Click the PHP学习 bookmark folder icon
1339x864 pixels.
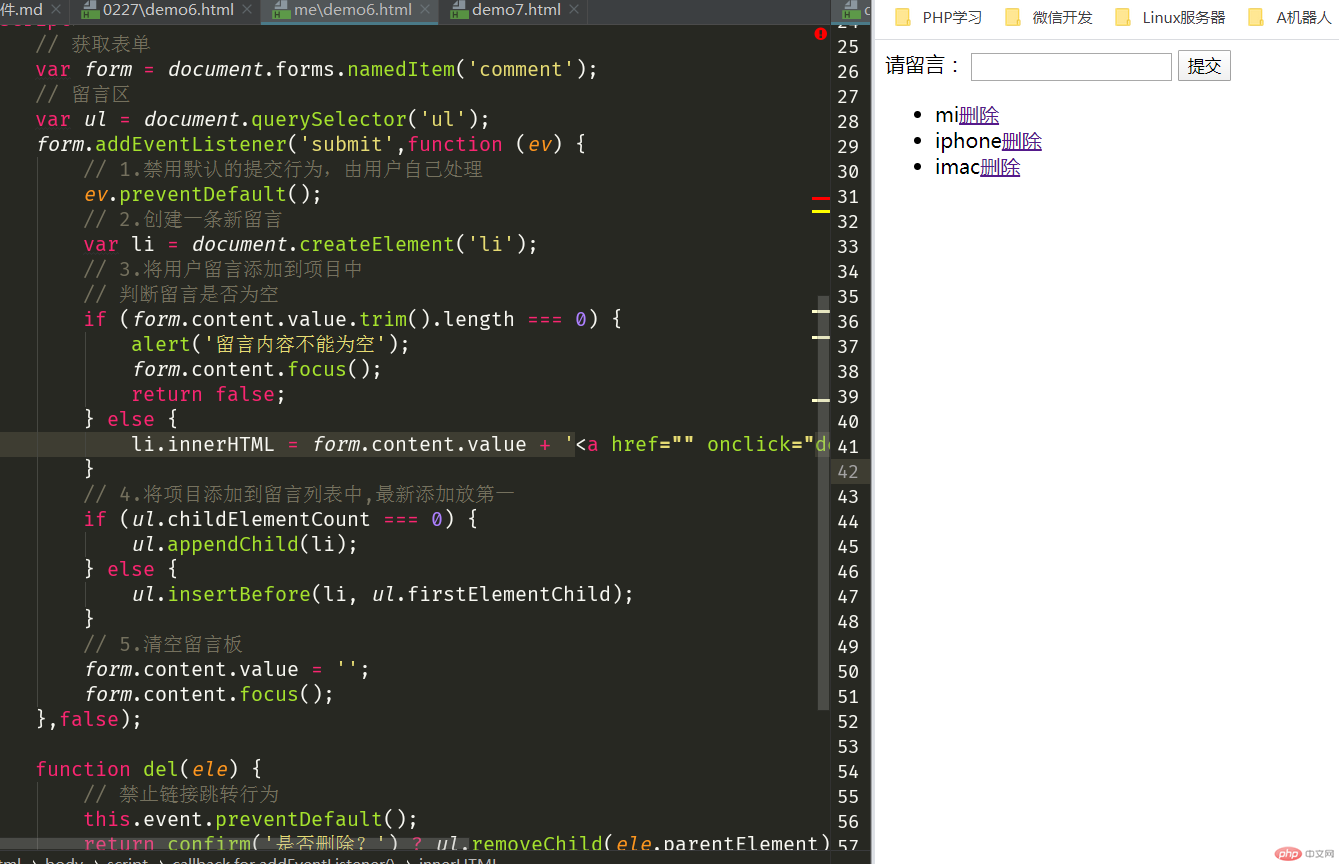pos(903,18)
